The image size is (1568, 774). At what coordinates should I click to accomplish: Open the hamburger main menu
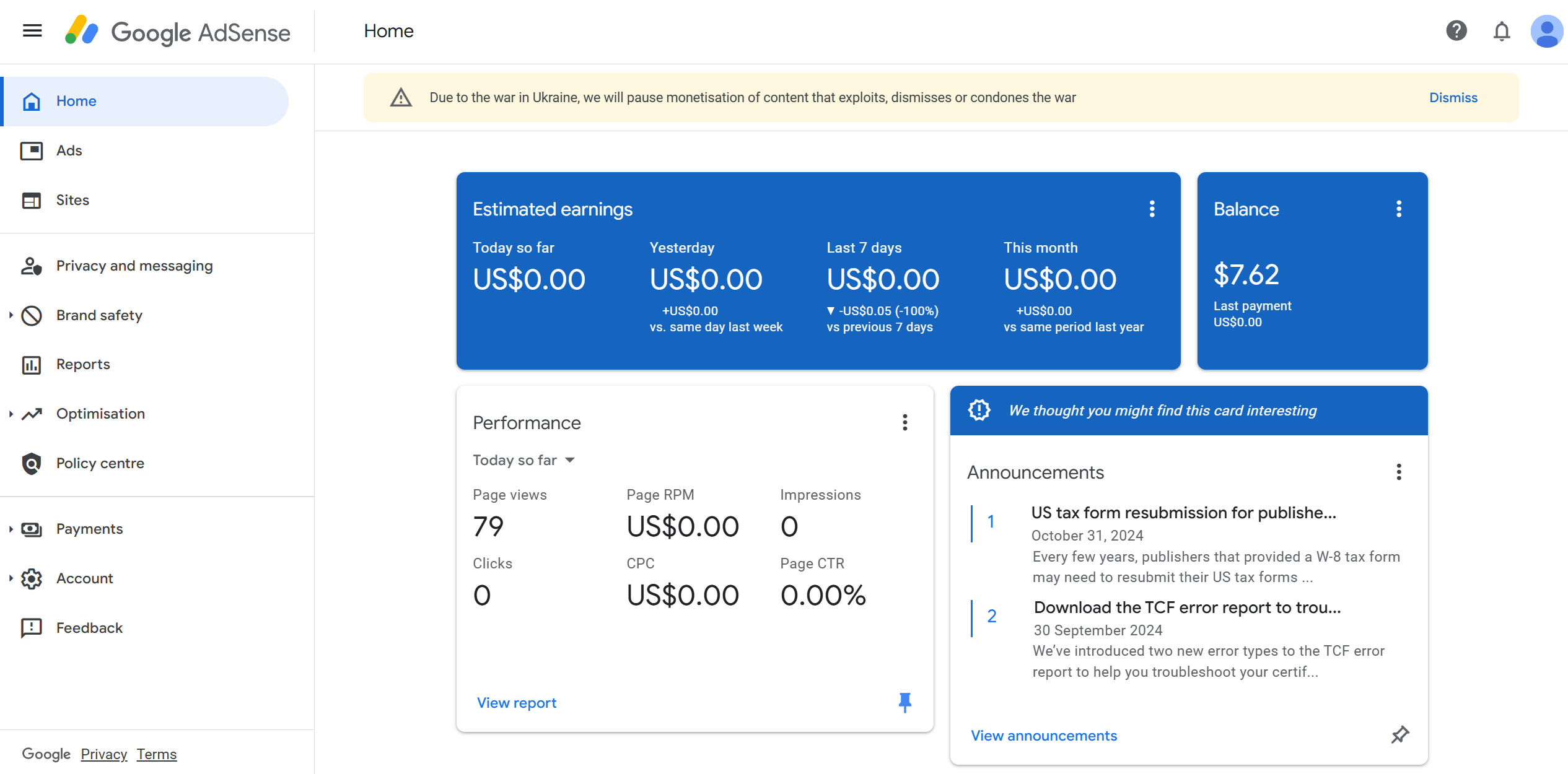click(x=32, y=30)
